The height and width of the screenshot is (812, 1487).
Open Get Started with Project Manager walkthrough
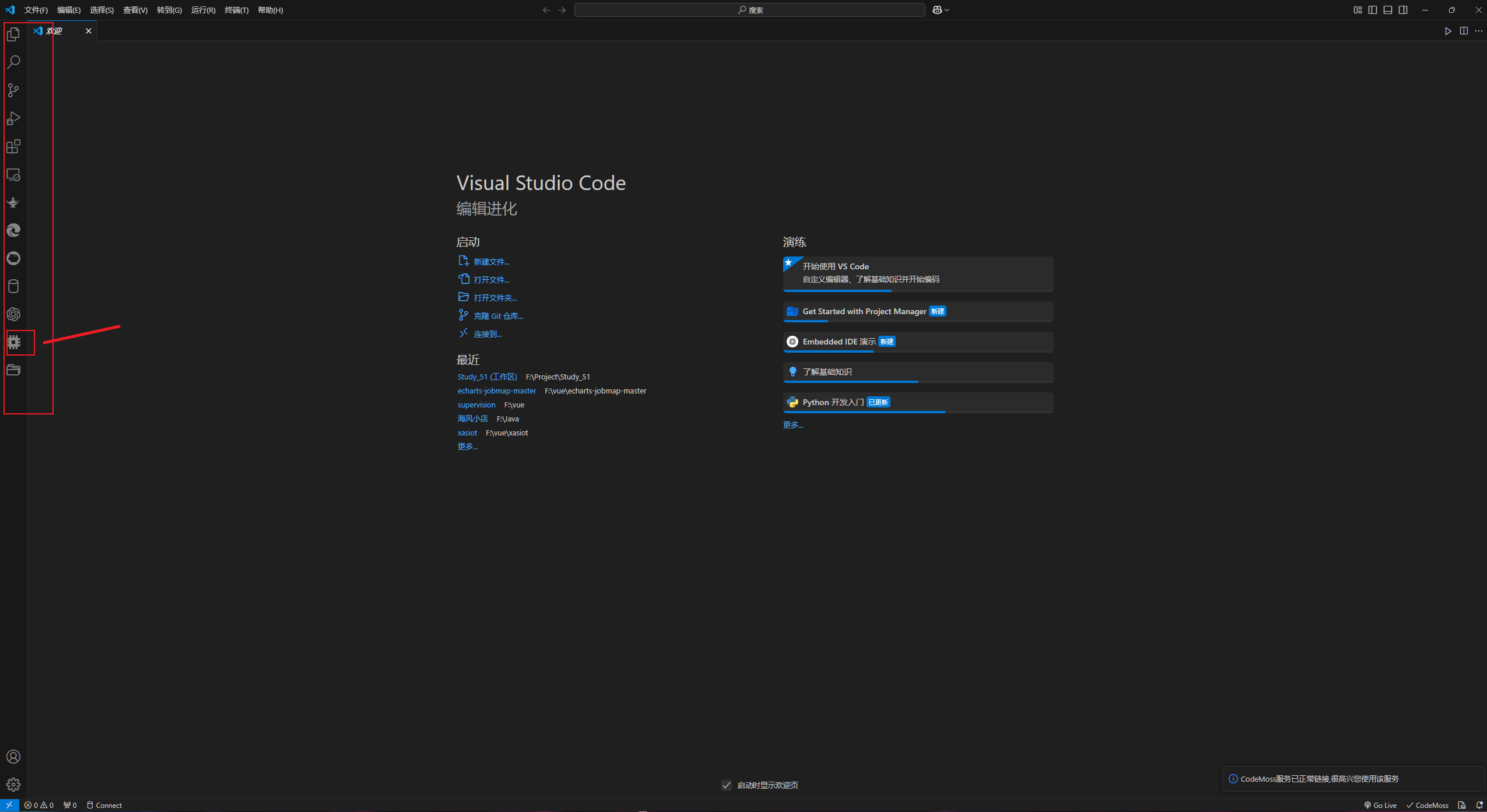point(918,312)
